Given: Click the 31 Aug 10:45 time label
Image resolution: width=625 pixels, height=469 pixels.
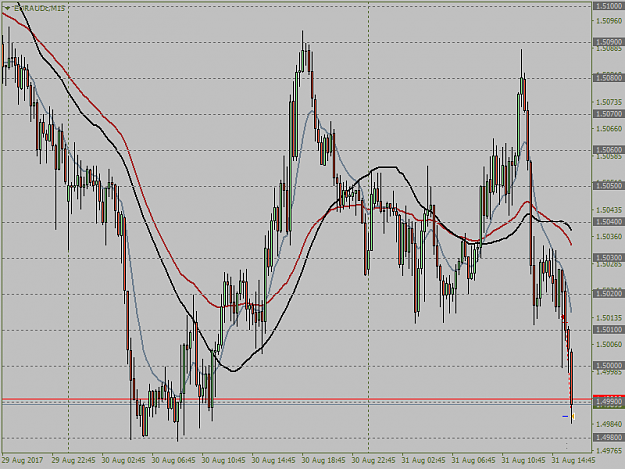Looking at the screenshot, I should [x=523, y=460].
